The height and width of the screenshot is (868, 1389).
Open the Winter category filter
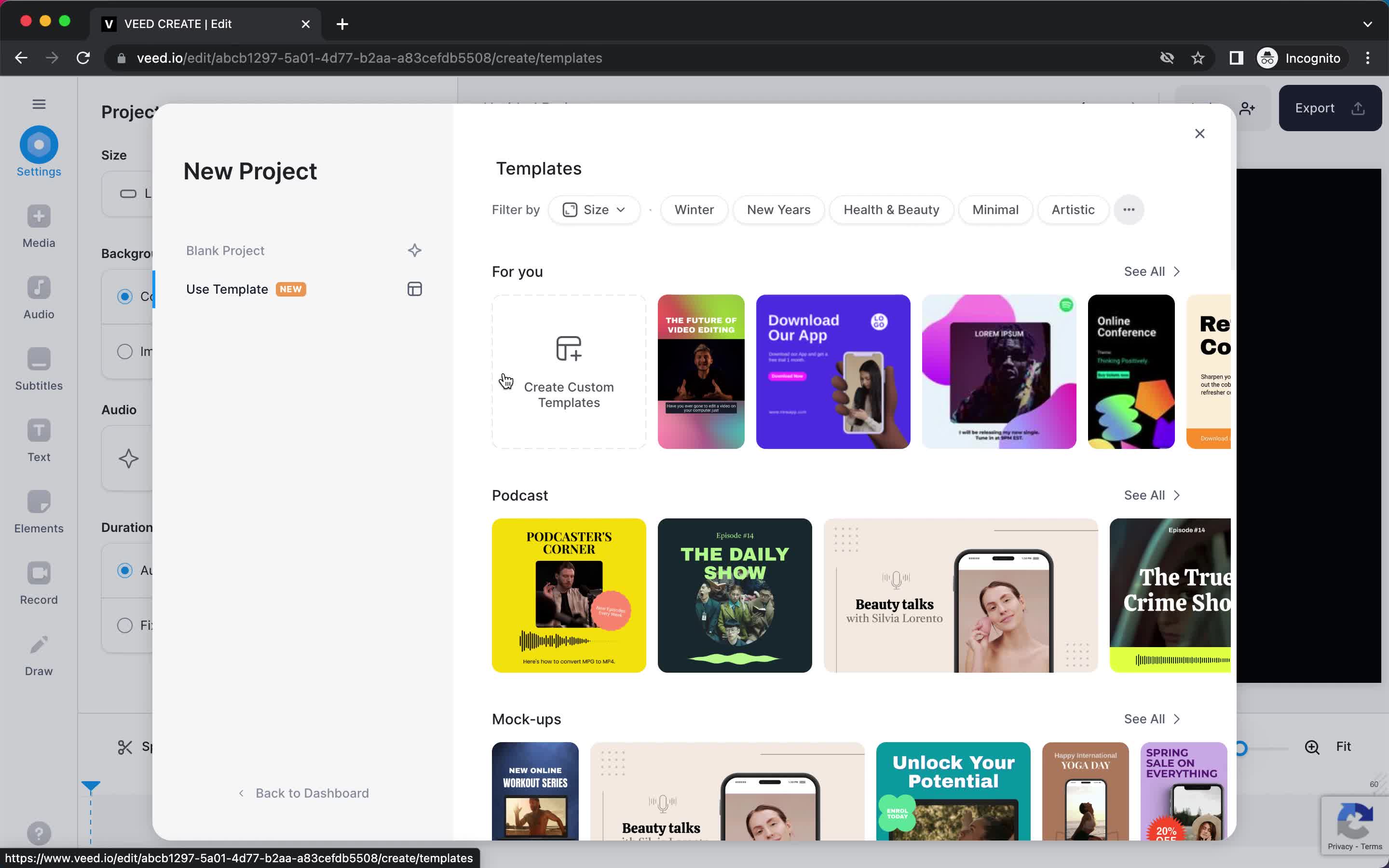point(693,209)
